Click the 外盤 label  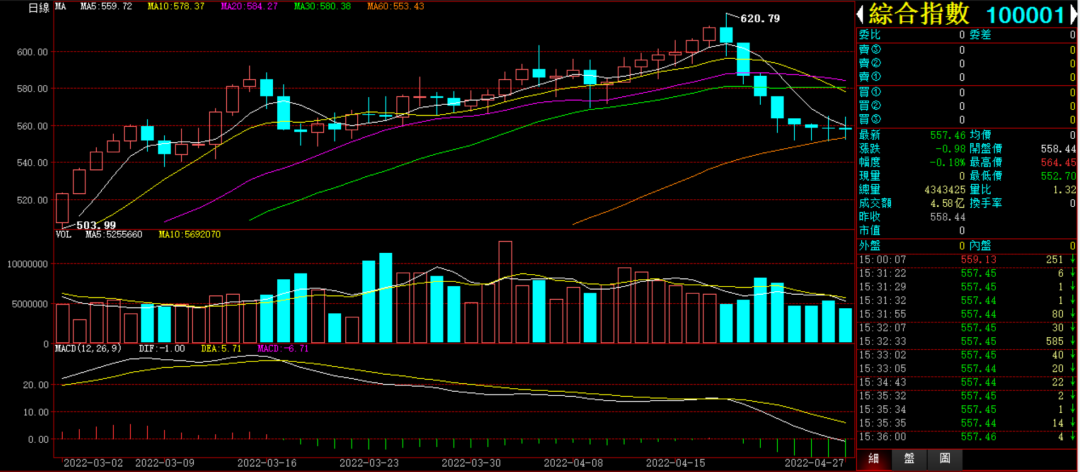click(869, 245)
